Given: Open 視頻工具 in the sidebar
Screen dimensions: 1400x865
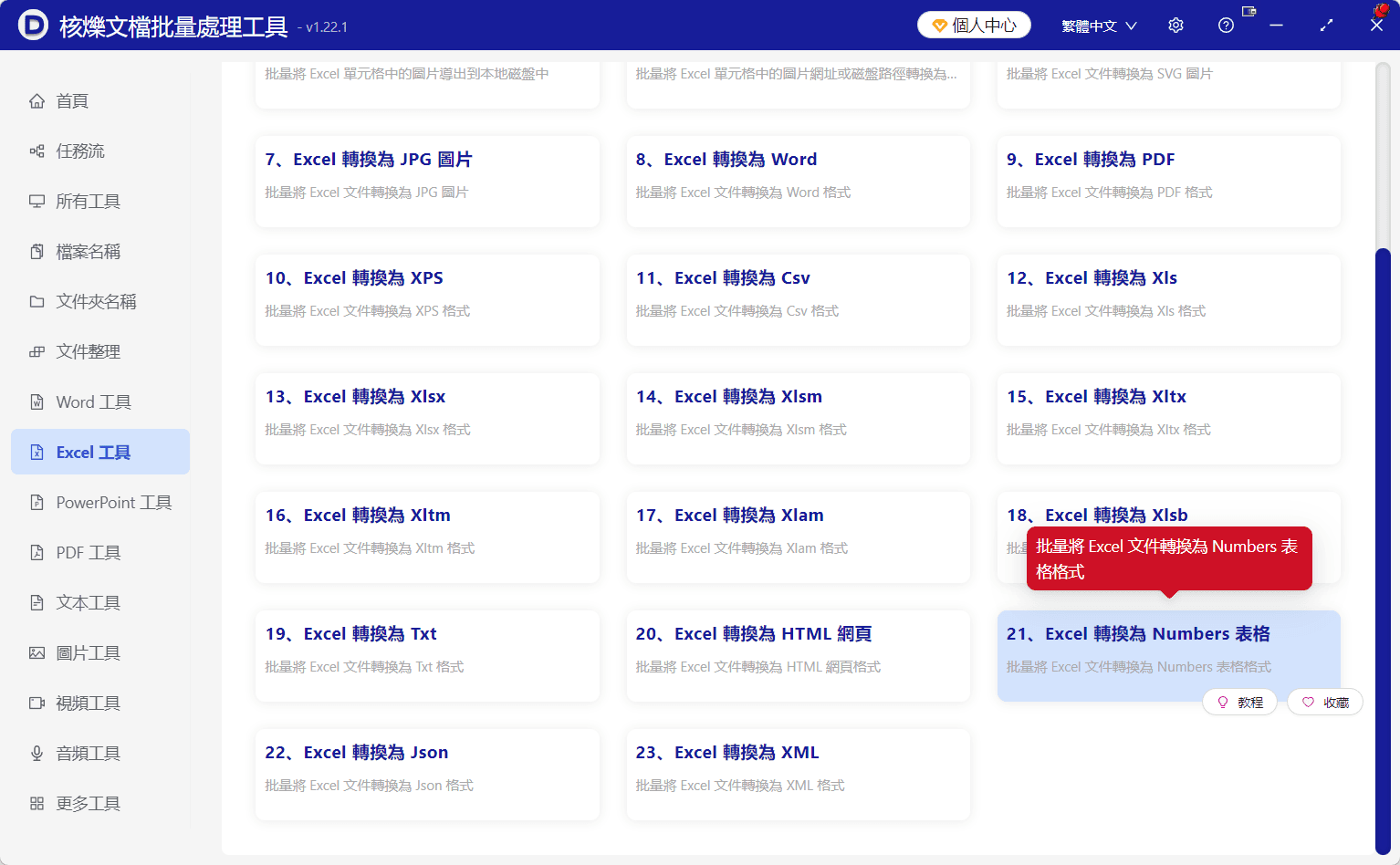Looking at the screenshot, I should point(100,703).
